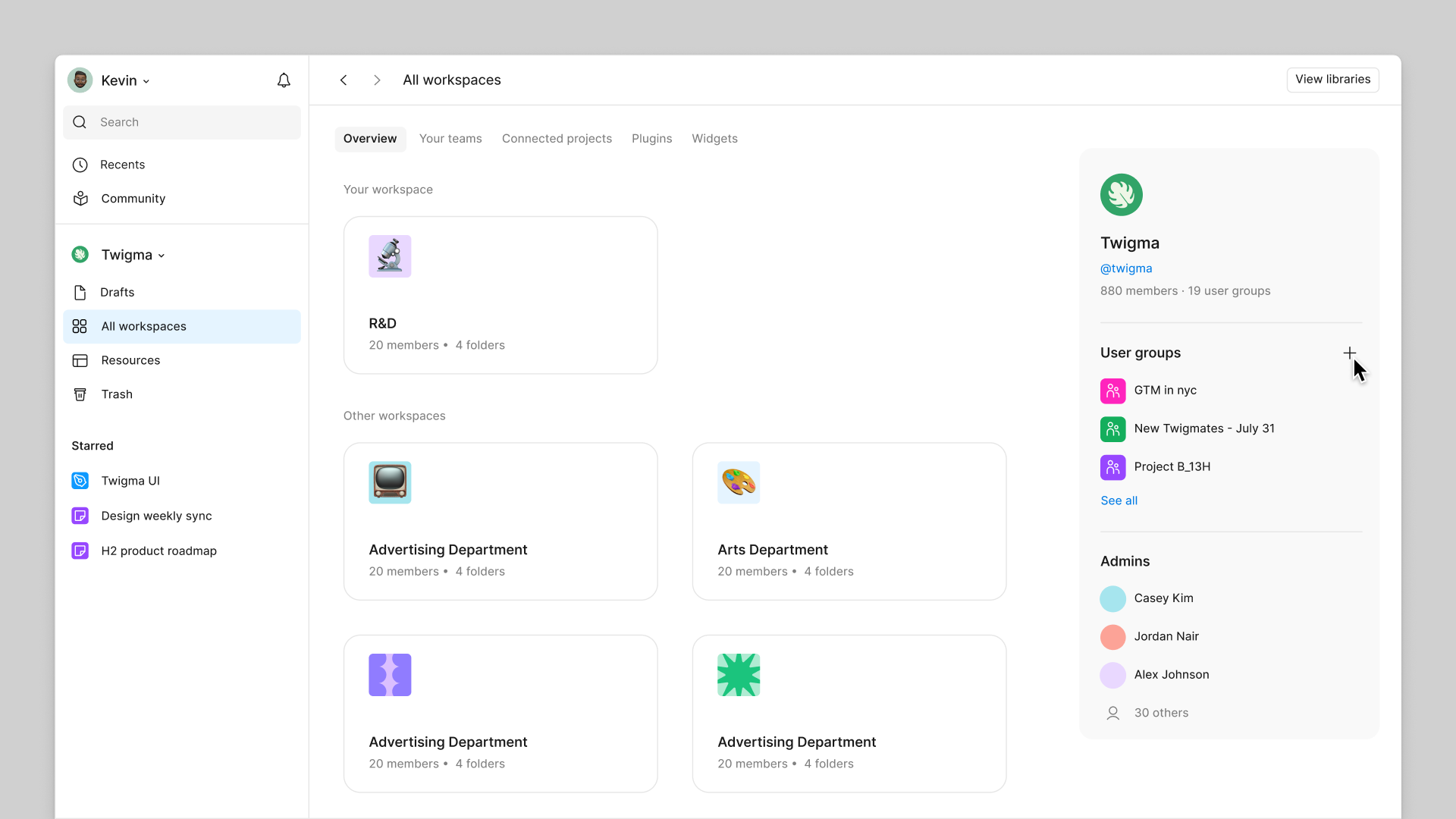Open the Trash
This screenshot has width=1456, height=819.
point(115,394)
